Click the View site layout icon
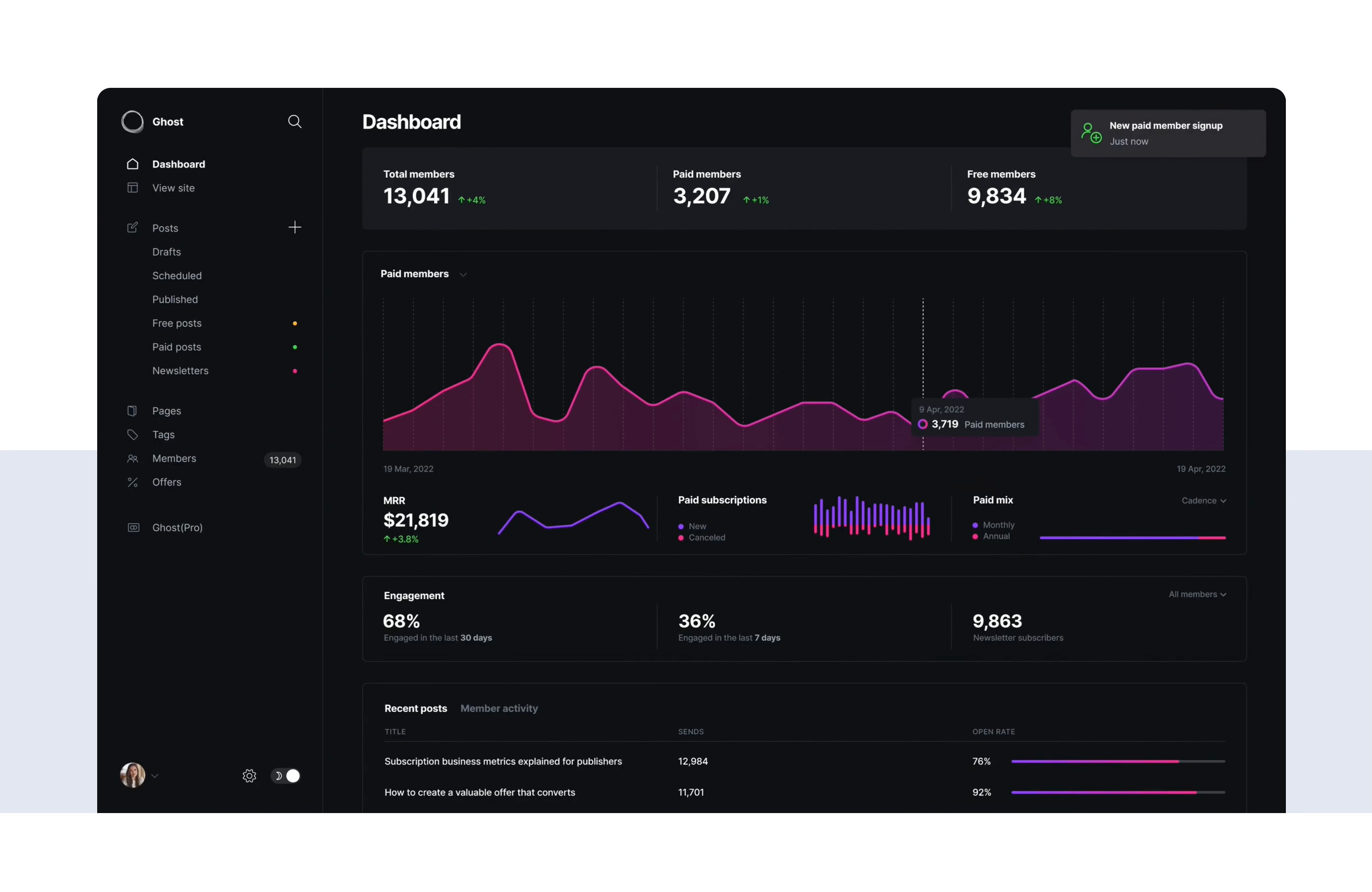Image resolution: width=1372 pixels, height=892 pixels. coord(132,188)
